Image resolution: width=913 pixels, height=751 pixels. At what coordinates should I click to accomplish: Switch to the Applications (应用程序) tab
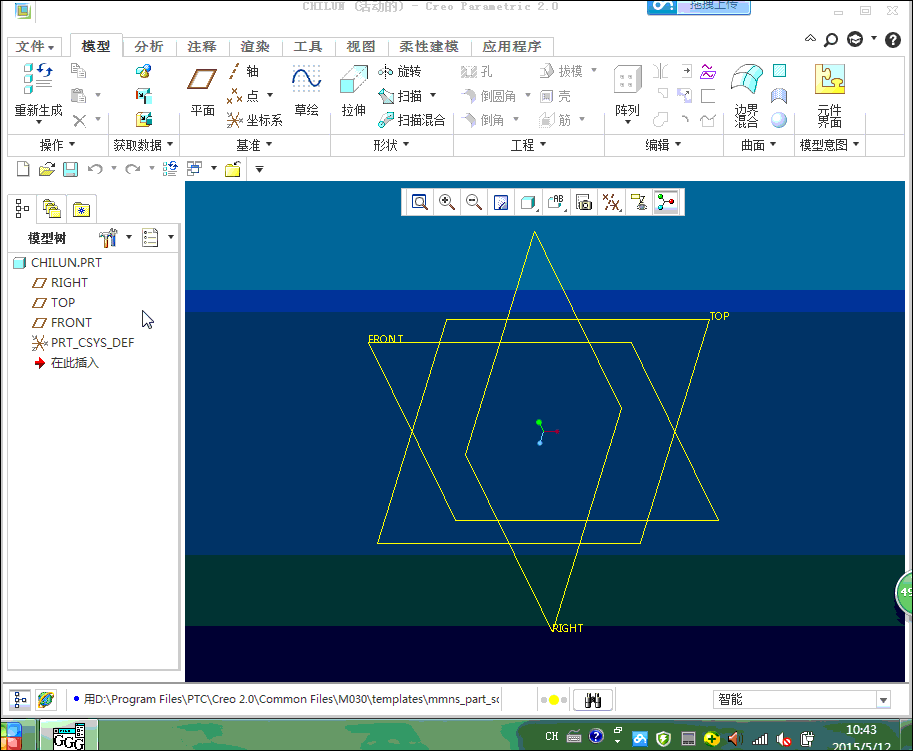pyautogui.click(x=512, y=47)
